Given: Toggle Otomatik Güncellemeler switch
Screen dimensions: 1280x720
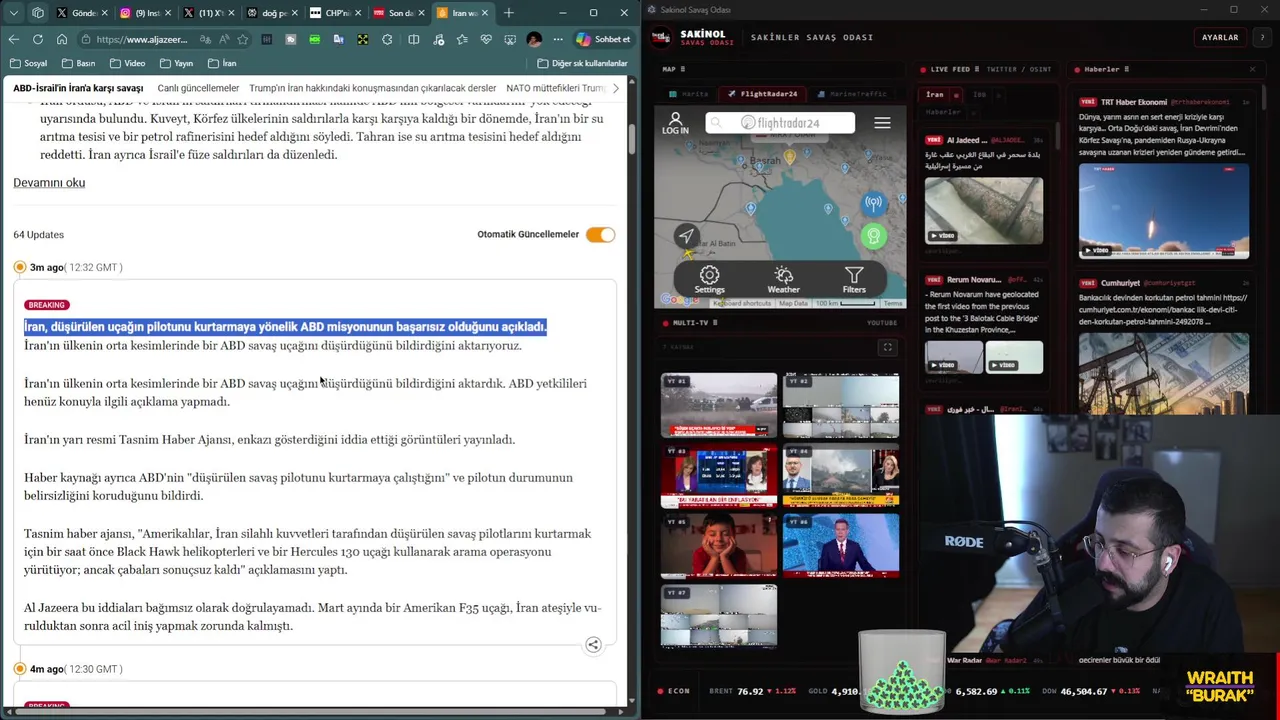Looking at the screenshot, I should tap(600, 234).
